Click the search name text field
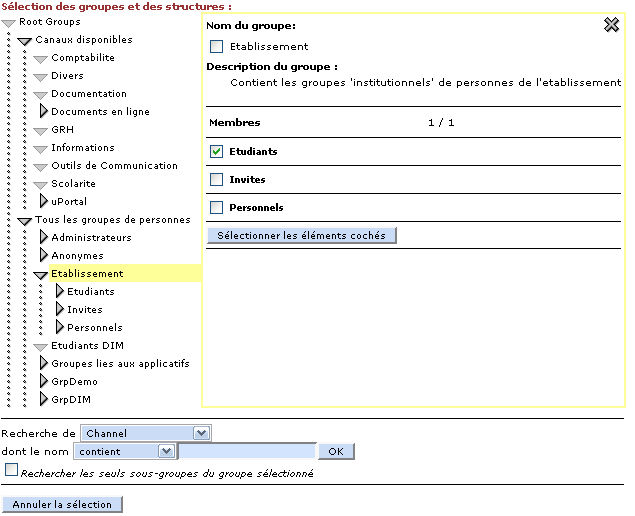The height and width of the screenshot is (516, 635). [247, 452]
